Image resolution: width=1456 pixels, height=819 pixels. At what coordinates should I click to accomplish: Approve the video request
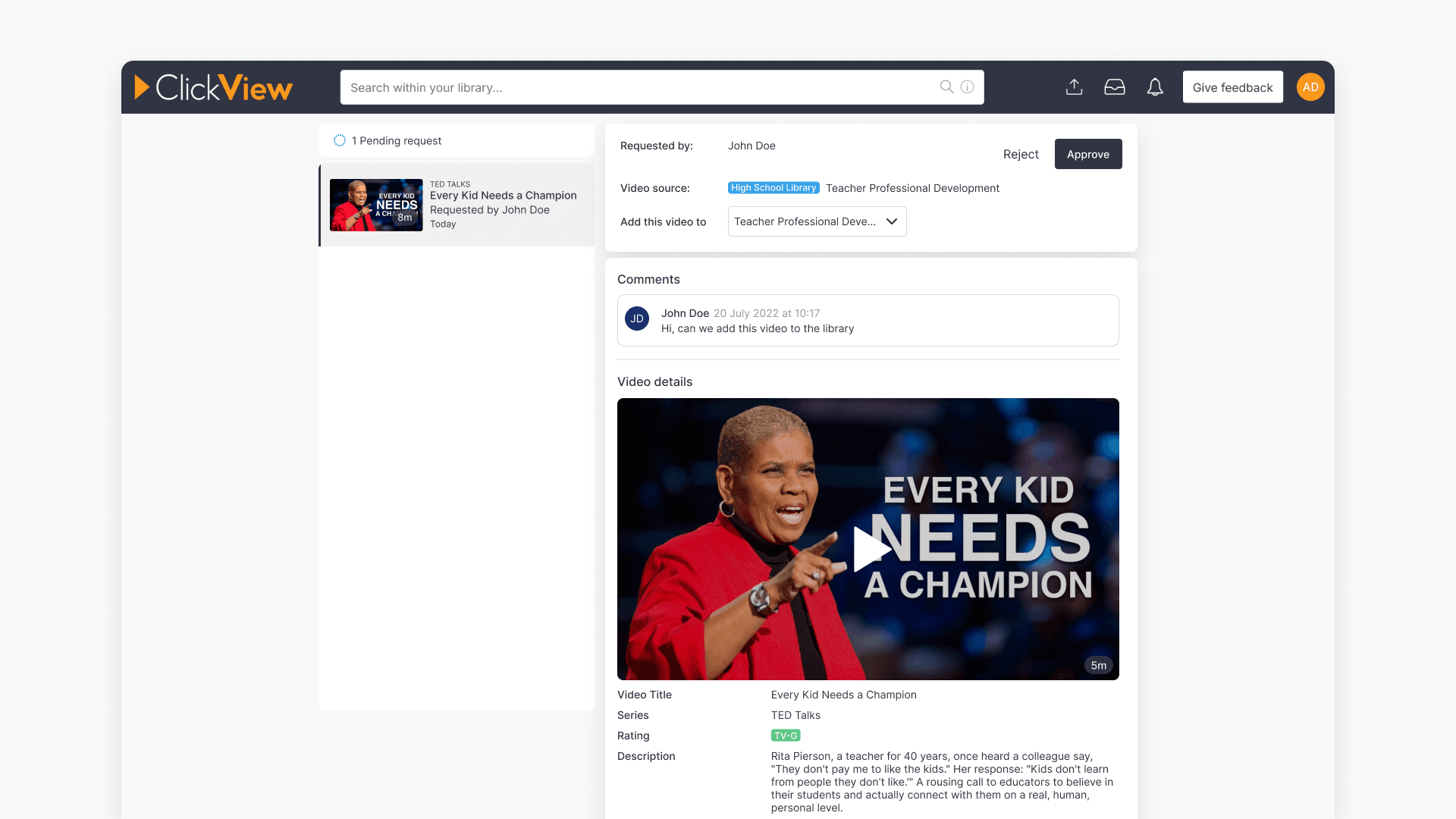(x=1088, y=154)
